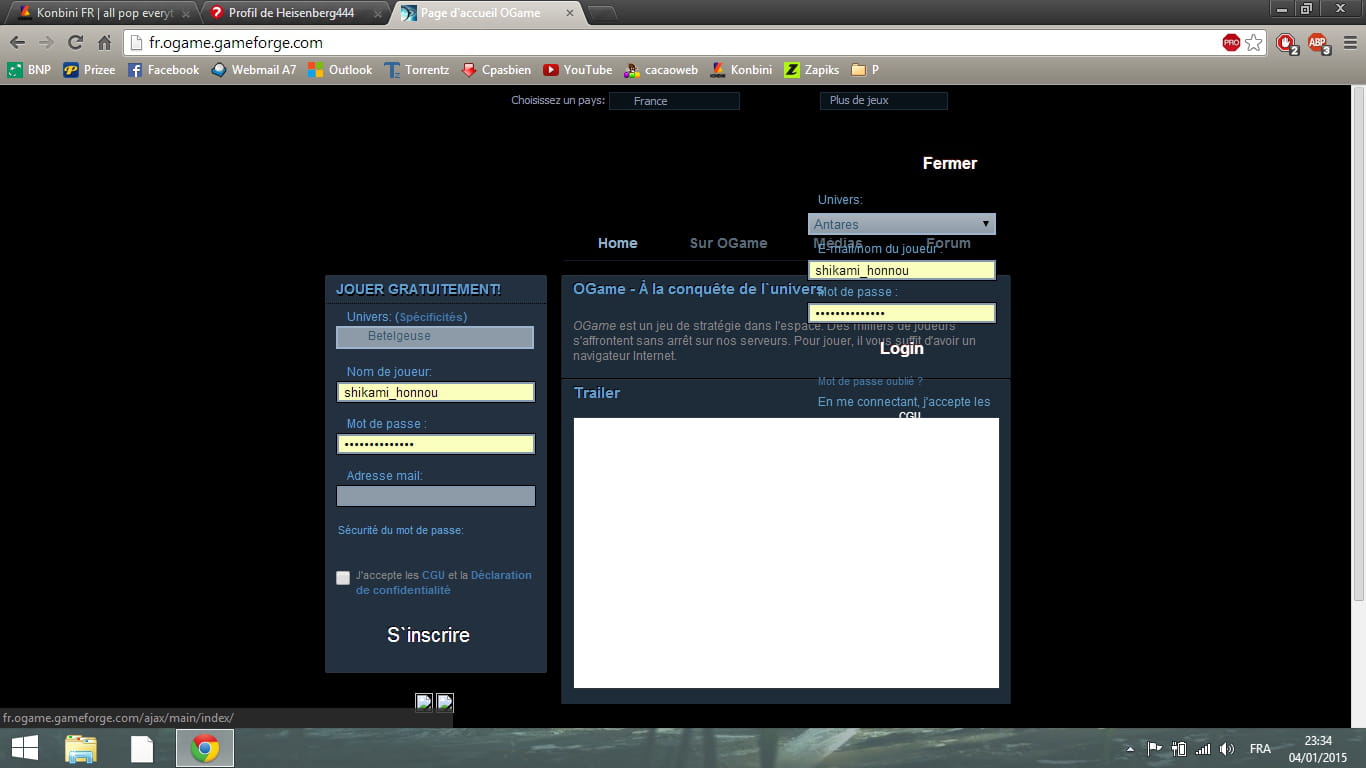Open the Sur OGame menu item

(x=728, y=243)
